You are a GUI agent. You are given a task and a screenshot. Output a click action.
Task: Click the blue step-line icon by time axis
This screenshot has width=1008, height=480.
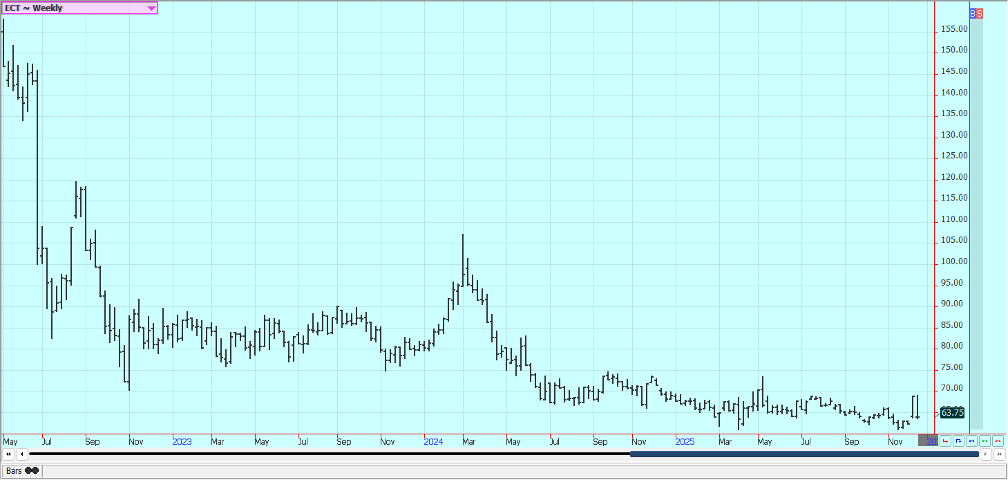click(958, 441)
